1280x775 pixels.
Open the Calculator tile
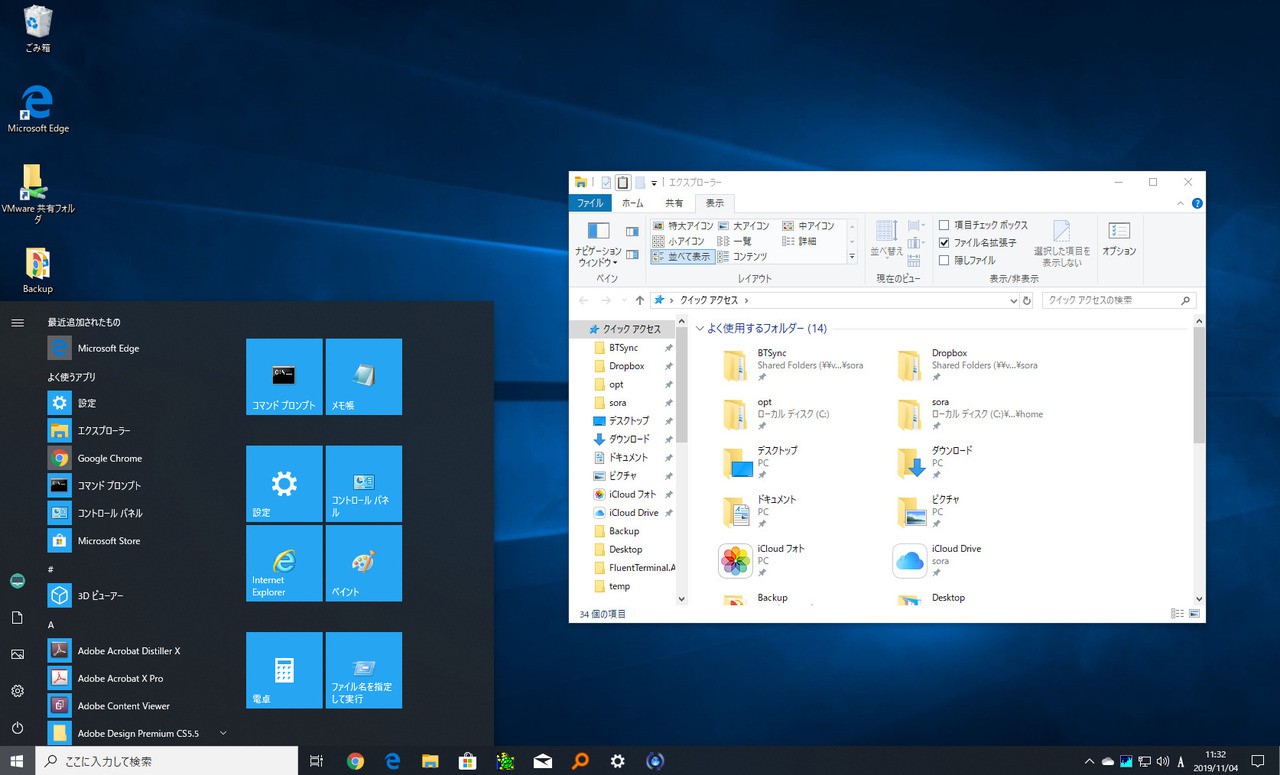(x=284, y=670)
